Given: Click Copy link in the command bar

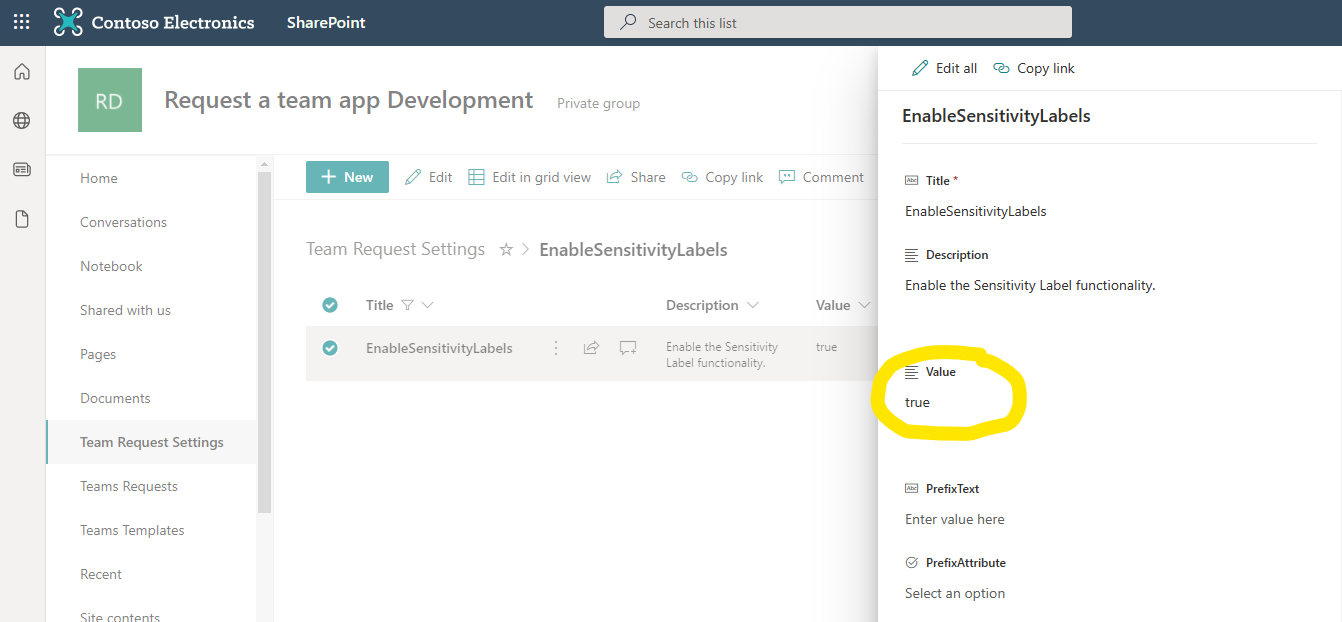Looking at the screenshot, I should coord(722,177).
